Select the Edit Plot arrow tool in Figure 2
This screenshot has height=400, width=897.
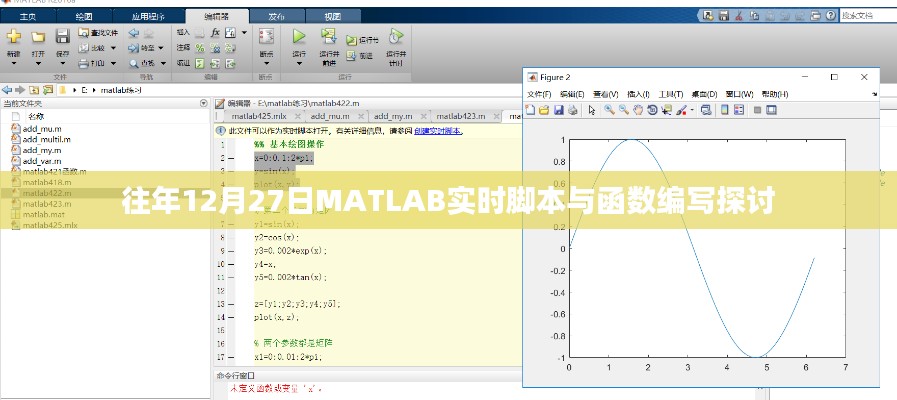click(x=591, y=110)
